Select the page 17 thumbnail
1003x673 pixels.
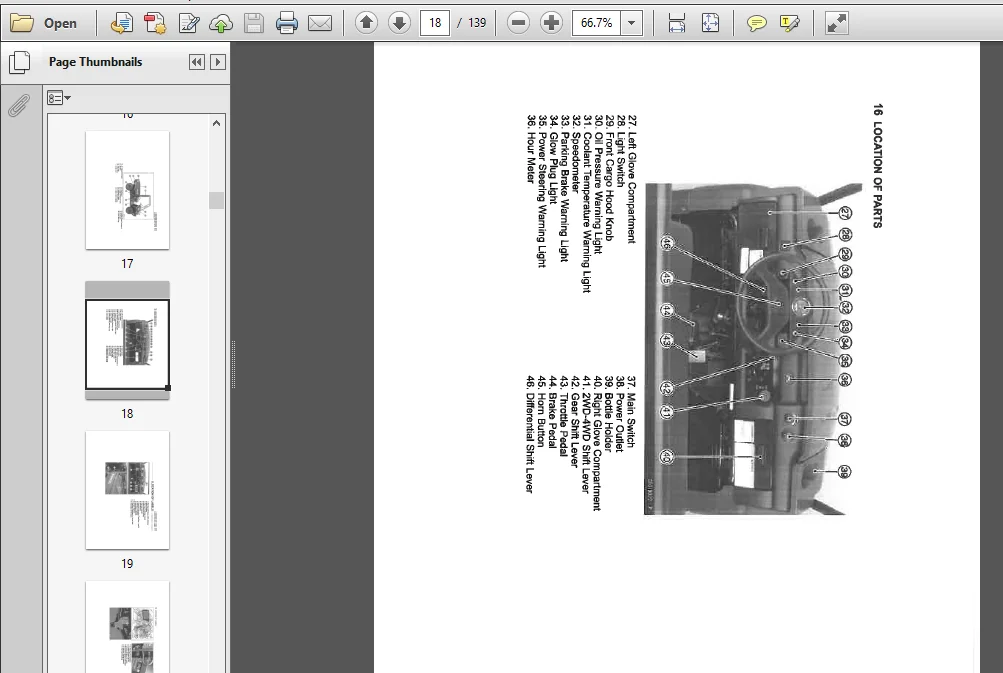click(x=127, y=190)
